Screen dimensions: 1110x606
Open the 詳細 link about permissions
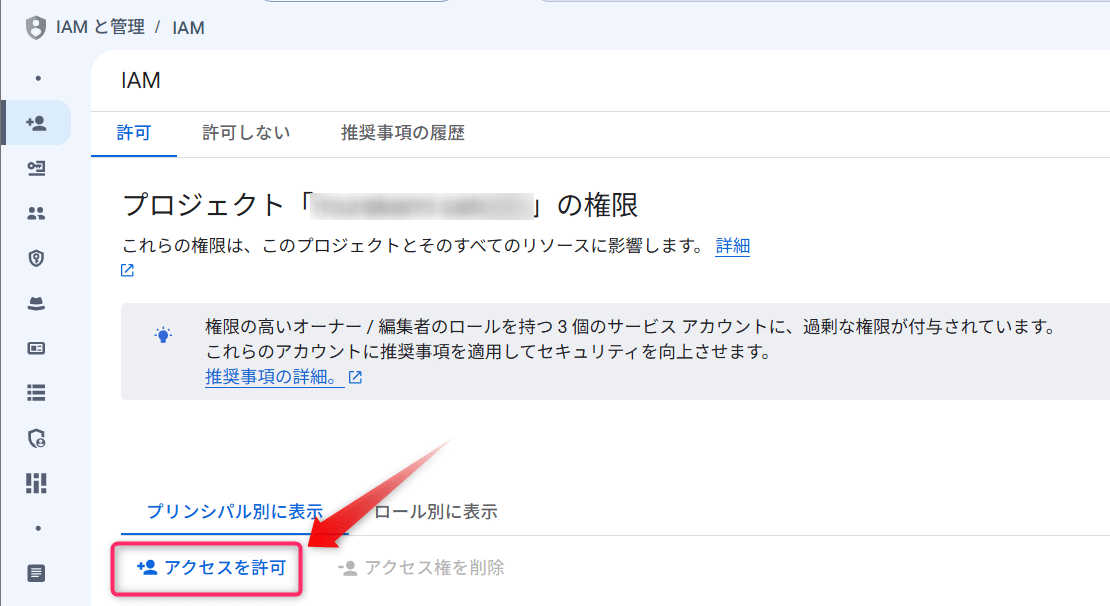tap(733, 246)
